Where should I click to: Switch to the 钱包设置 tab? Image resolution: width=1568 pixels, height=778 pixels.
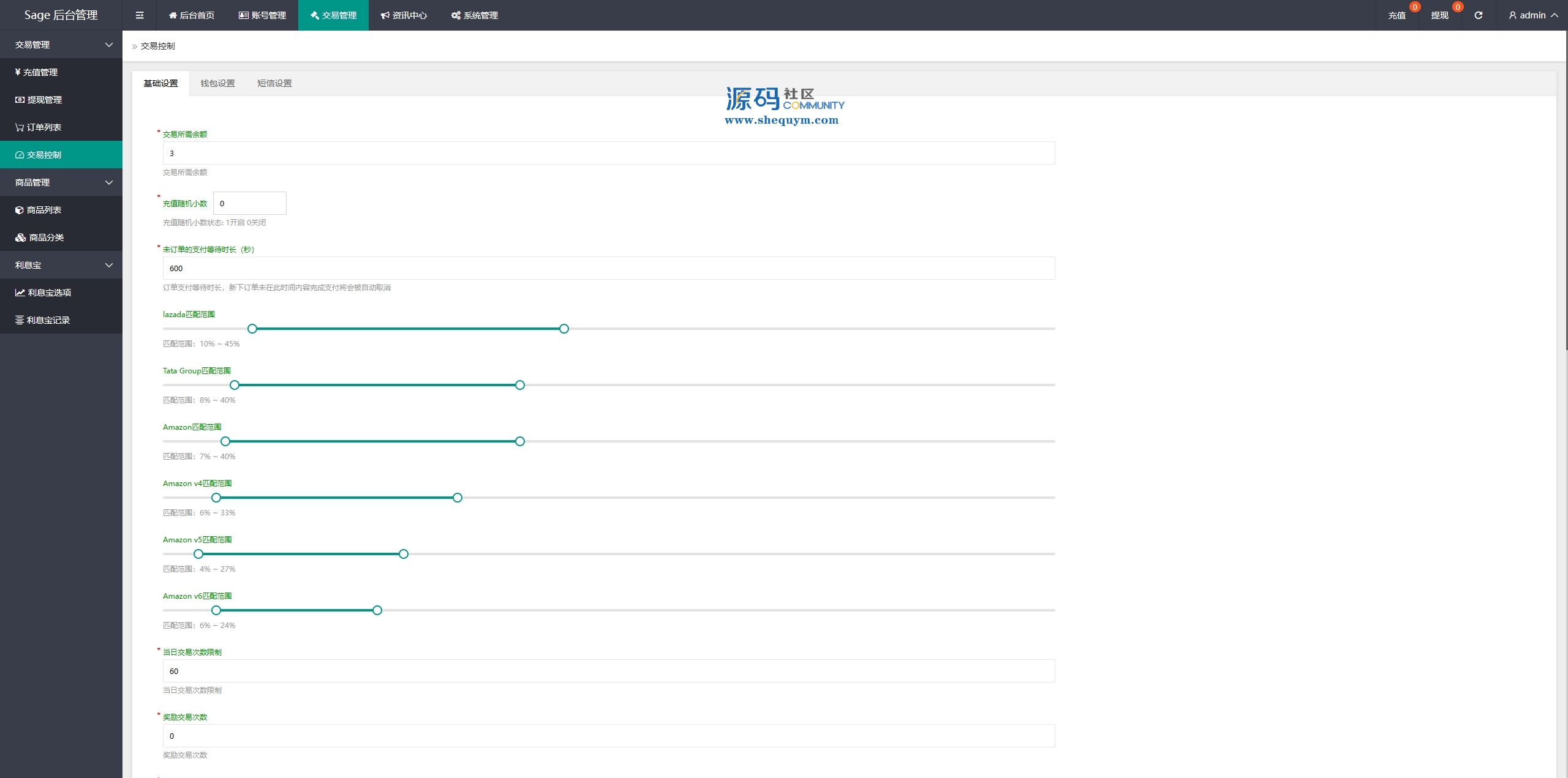[x=217, y=83]
